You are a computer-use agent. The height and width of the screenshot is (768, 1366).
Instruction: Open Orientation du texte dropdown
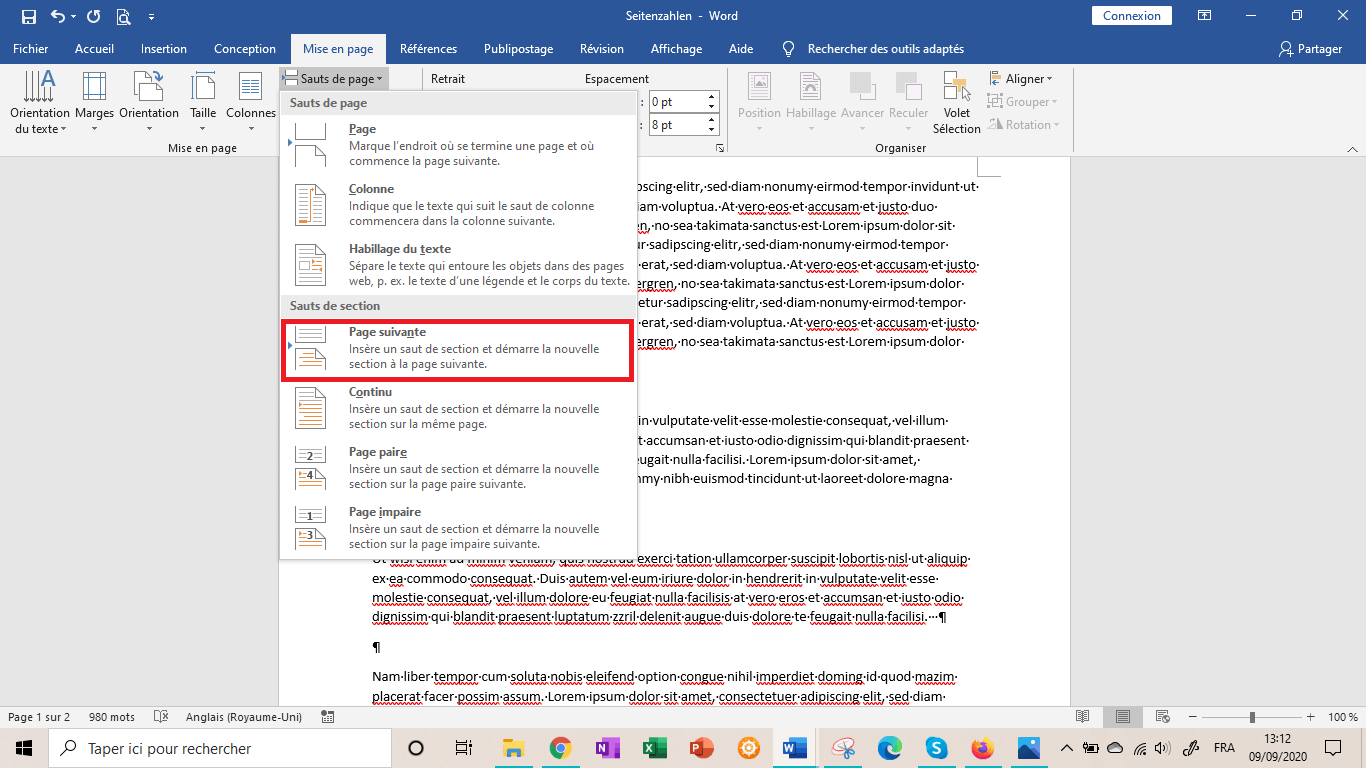pyautogui.click(x=40, y=103)
